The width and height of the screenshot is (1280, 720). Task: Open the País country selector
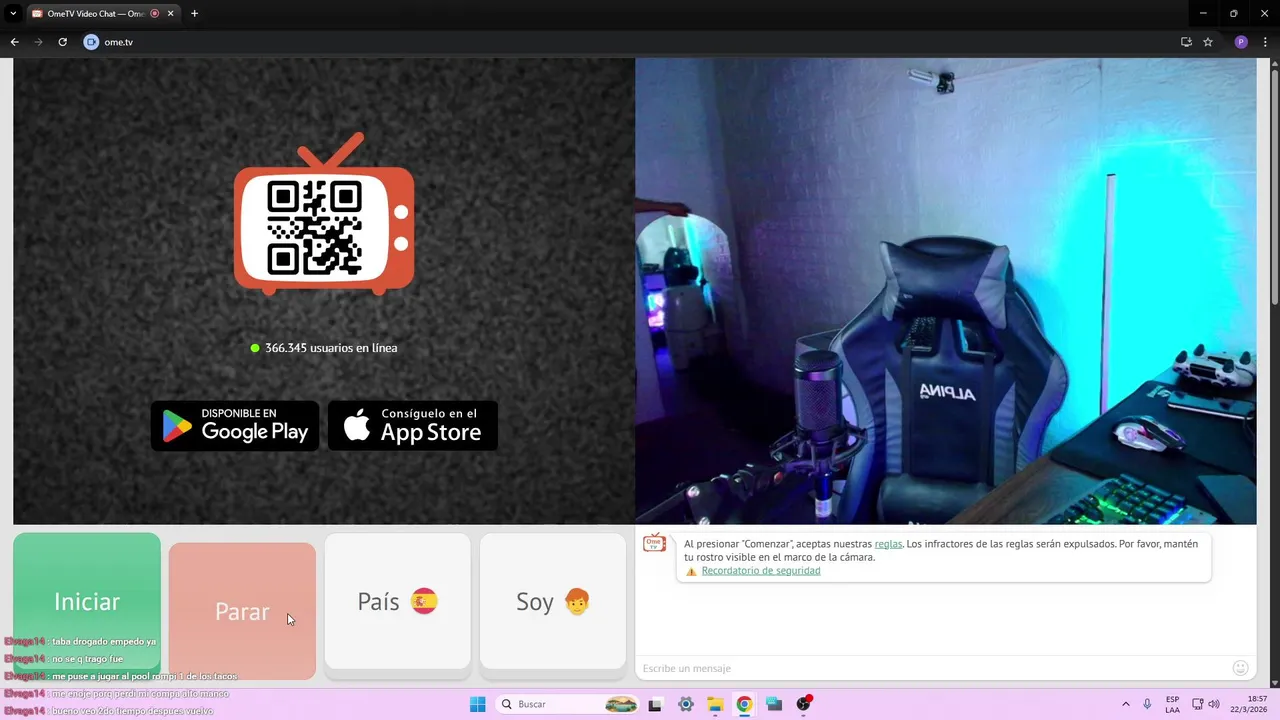tap(397, 601)
